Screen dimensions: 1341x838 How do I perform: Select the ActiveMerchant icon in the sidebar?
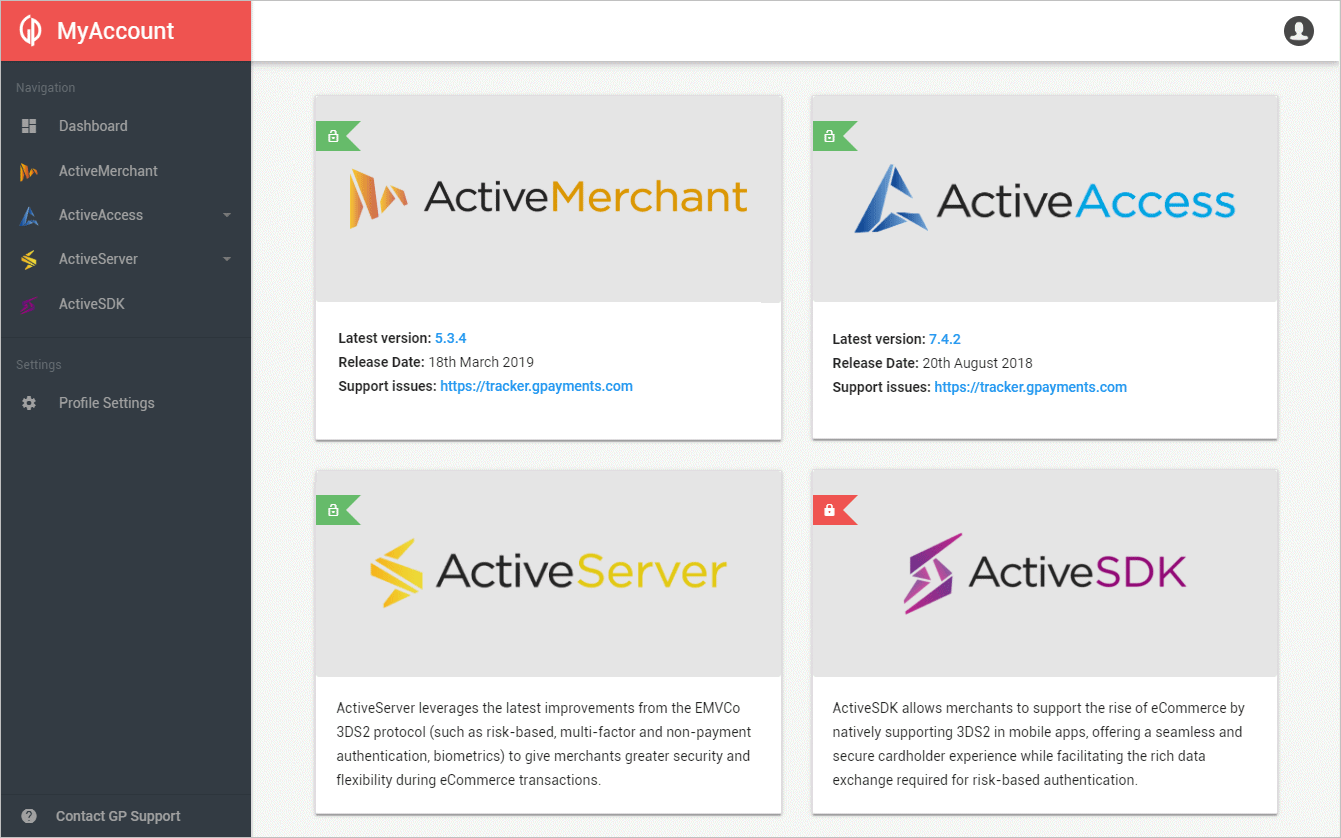pyautogui.click(x=28, y=170)
